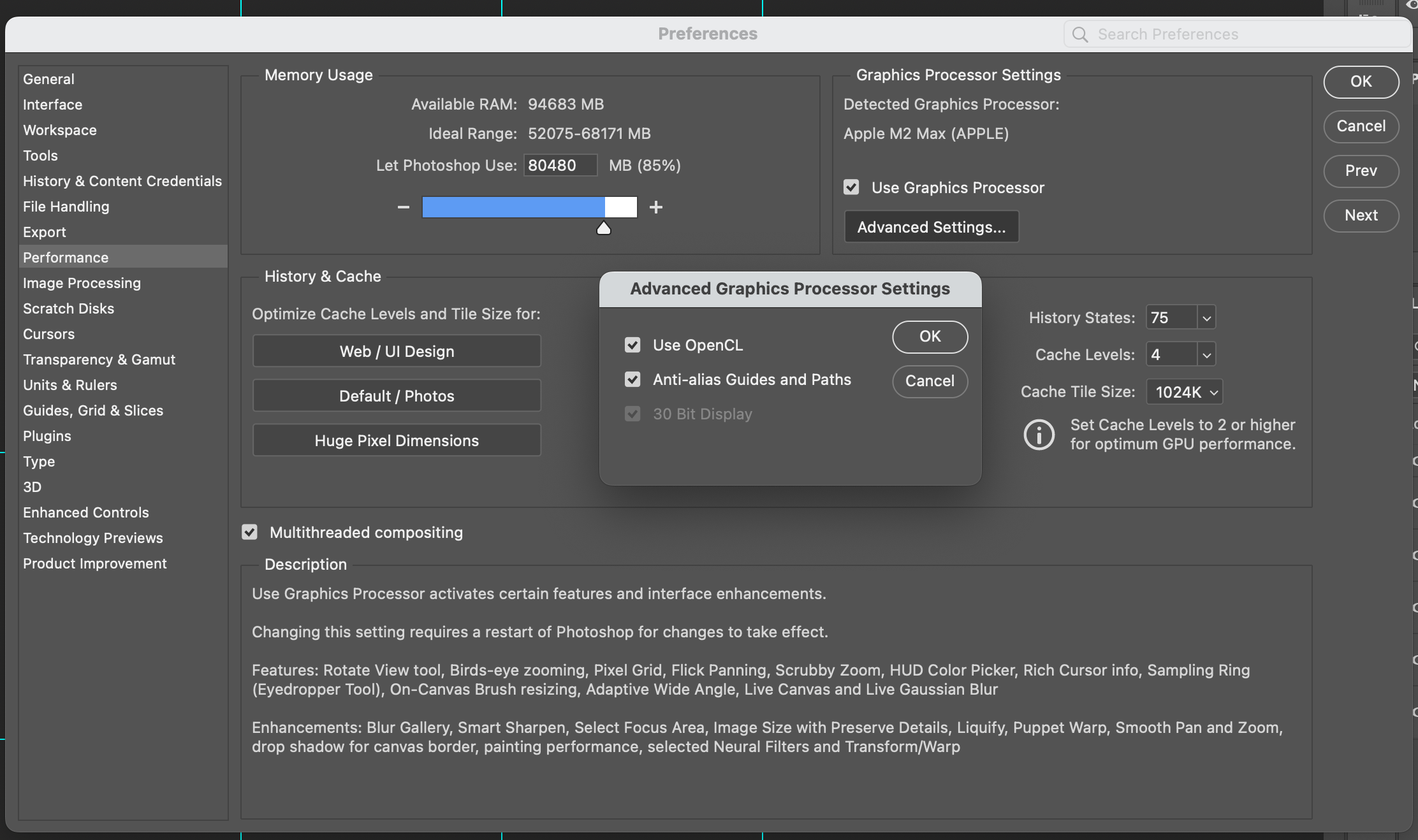This screenshot has height=840, width=1418.
Task: Toggle Anti-alias Guides and Paths
Action: (632, 379)
